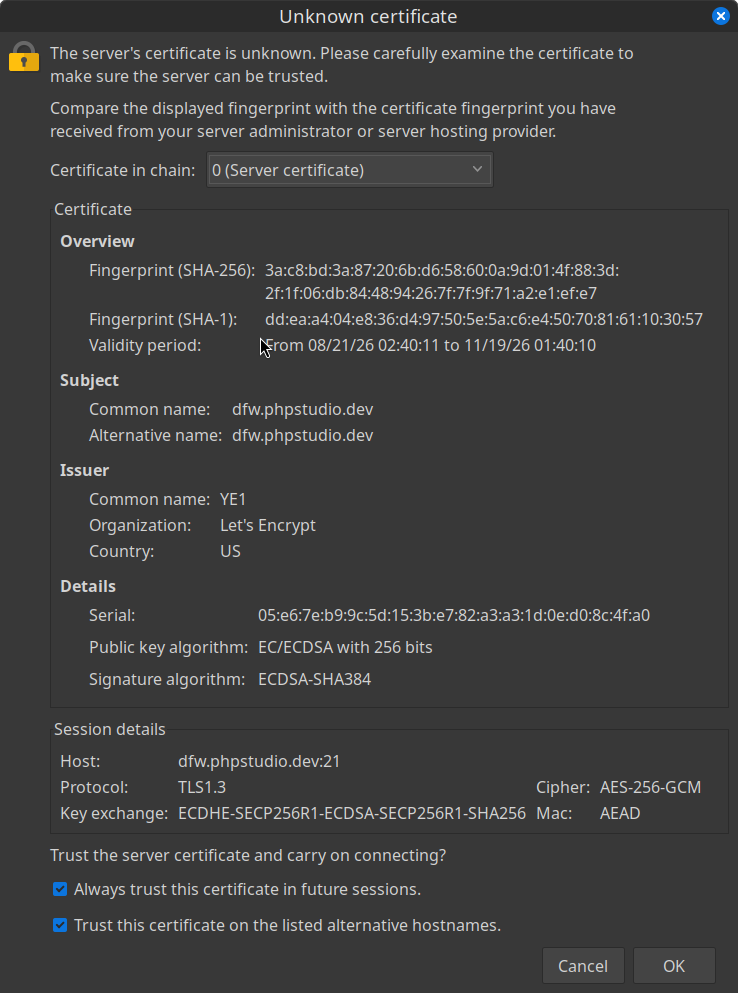Viewport: 738px width, 993px height.
Task: Click the Let's Encrypt organization value
Action: 267,525
